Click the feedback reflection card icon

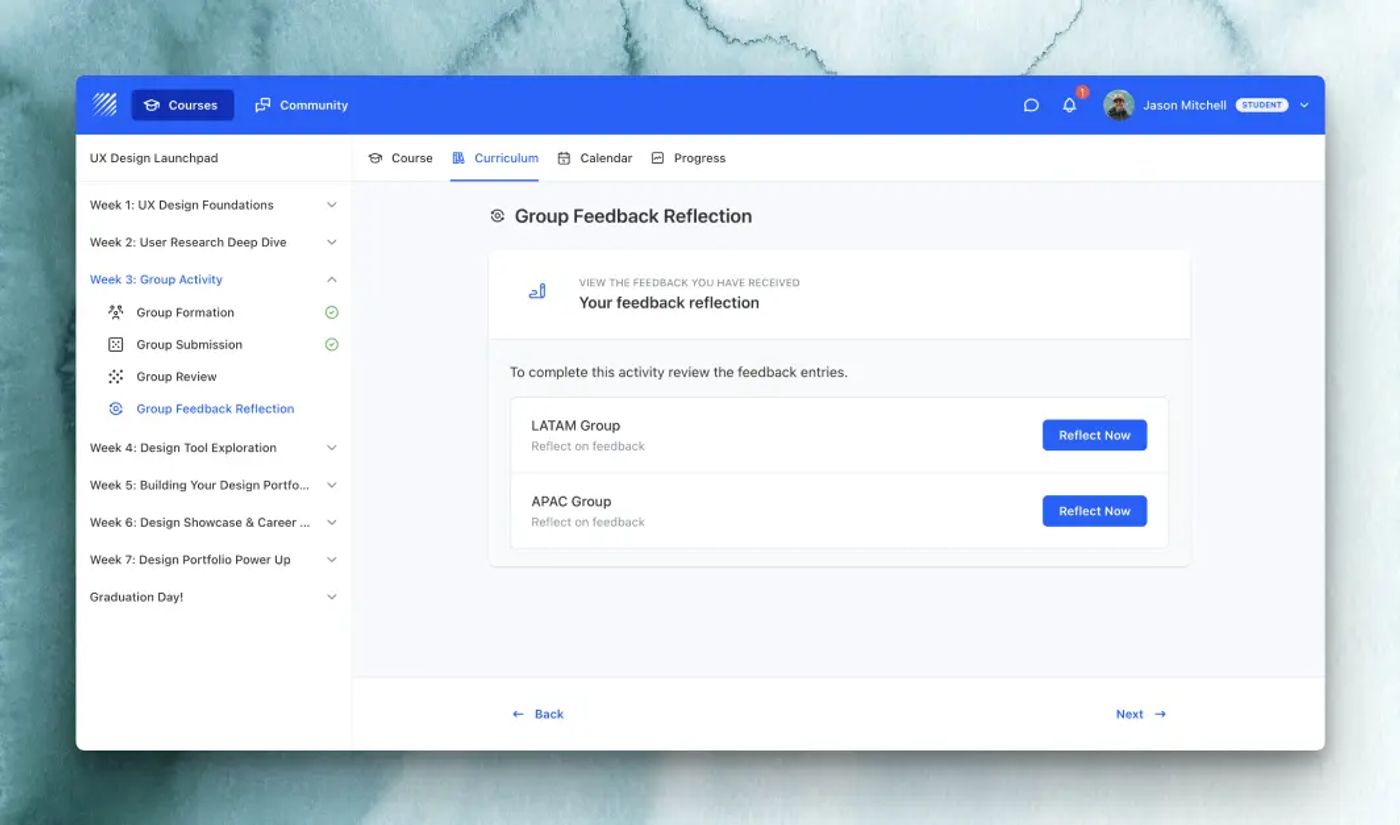(537, 292)
